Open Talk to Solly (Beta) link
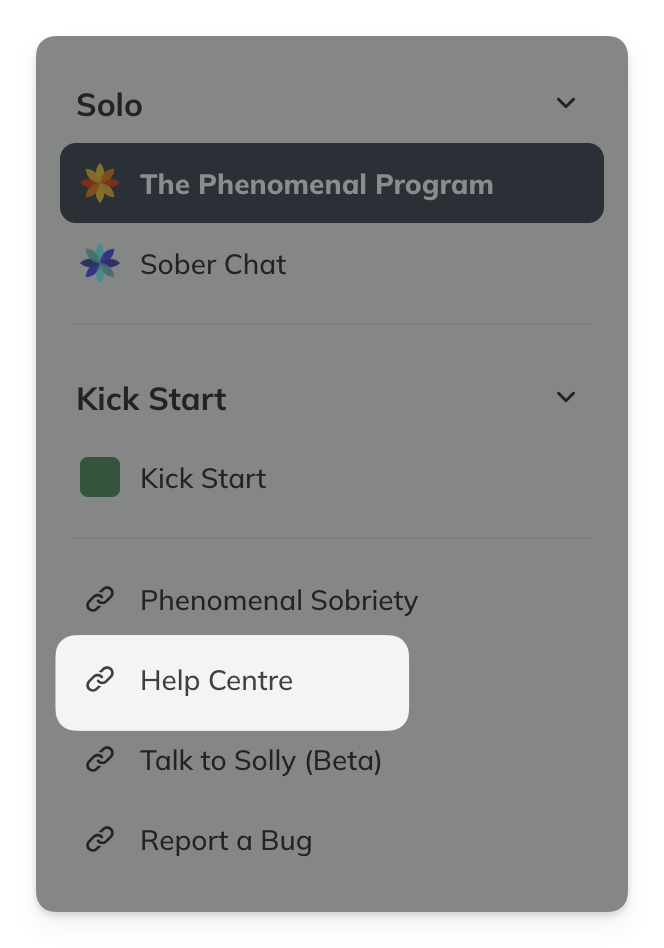The width and height of the screenshot is (664, 948). point(261,761)
